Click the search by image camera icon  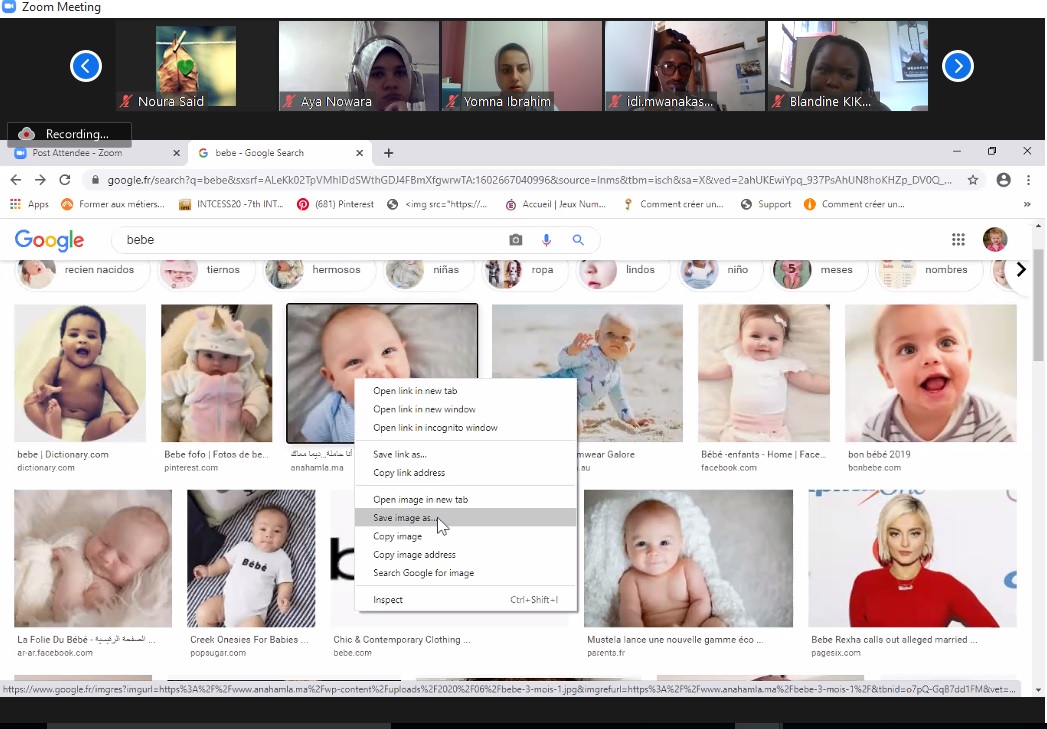coord(516,240)
